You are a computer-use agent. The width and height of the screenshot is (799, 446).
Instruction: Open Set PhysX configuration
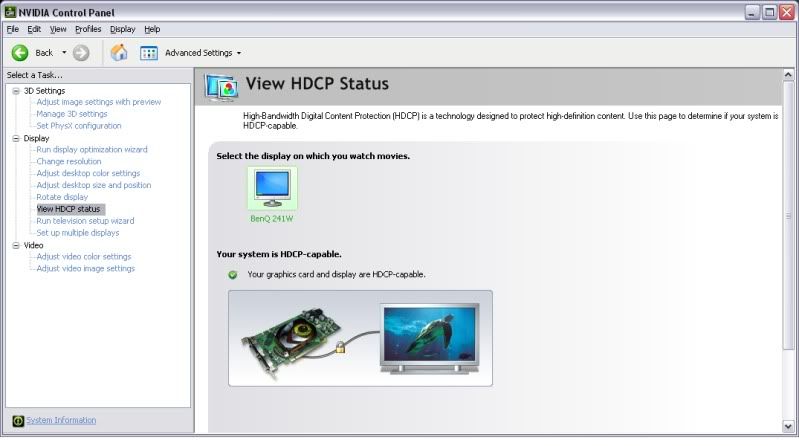click(79, 125)
